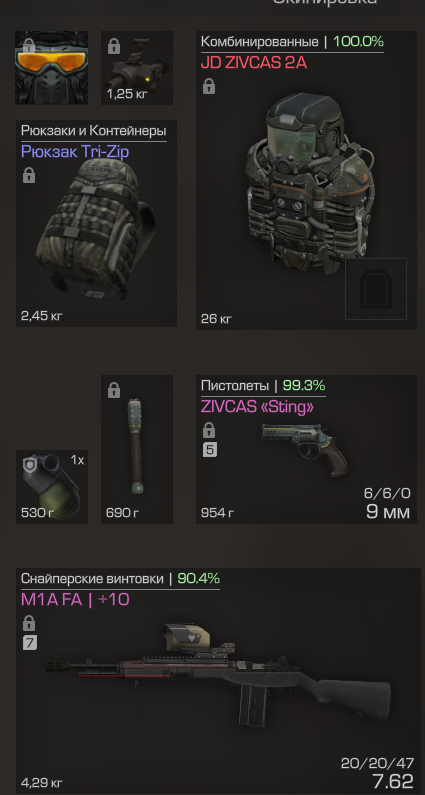Click the grenade slot marked 1x
Image resolution: width=425 pixels, height=795 pixels.
[52, 487]
